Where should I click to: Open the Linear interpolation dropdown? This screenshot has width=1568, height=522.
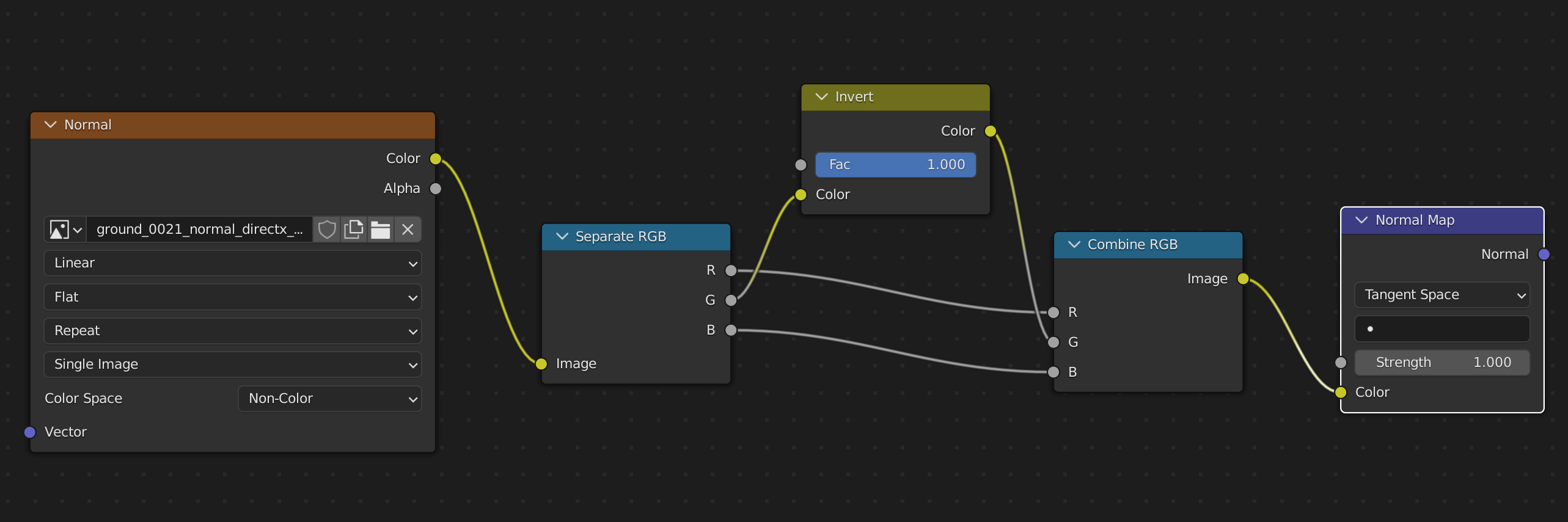tap(232, 263)
